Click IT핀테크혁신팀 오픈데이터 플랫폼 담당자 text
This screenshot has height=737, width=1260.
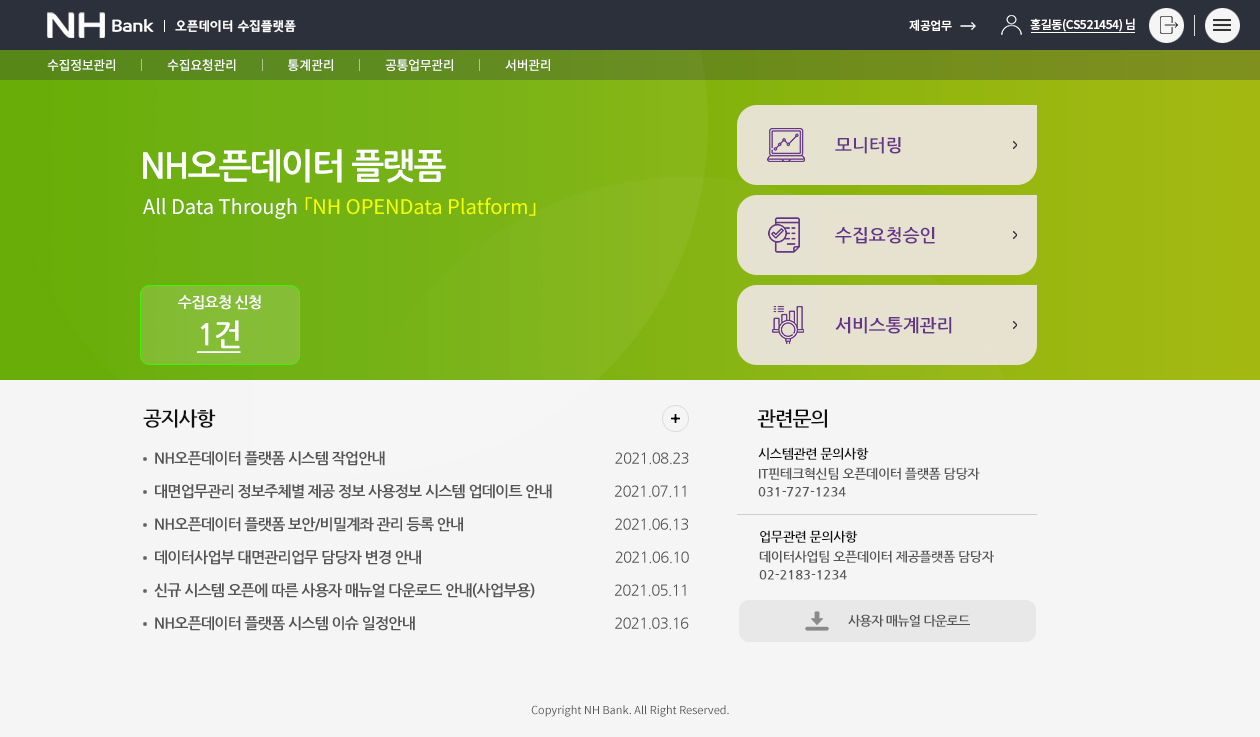pos(869,474)
